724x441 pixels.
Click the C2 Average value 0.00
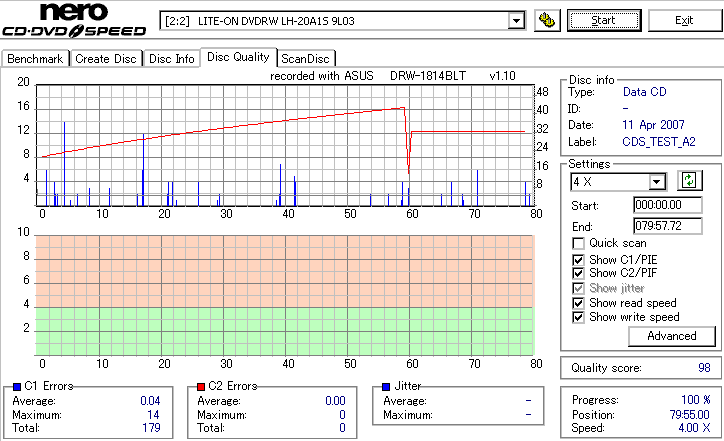tap(335, 401)
